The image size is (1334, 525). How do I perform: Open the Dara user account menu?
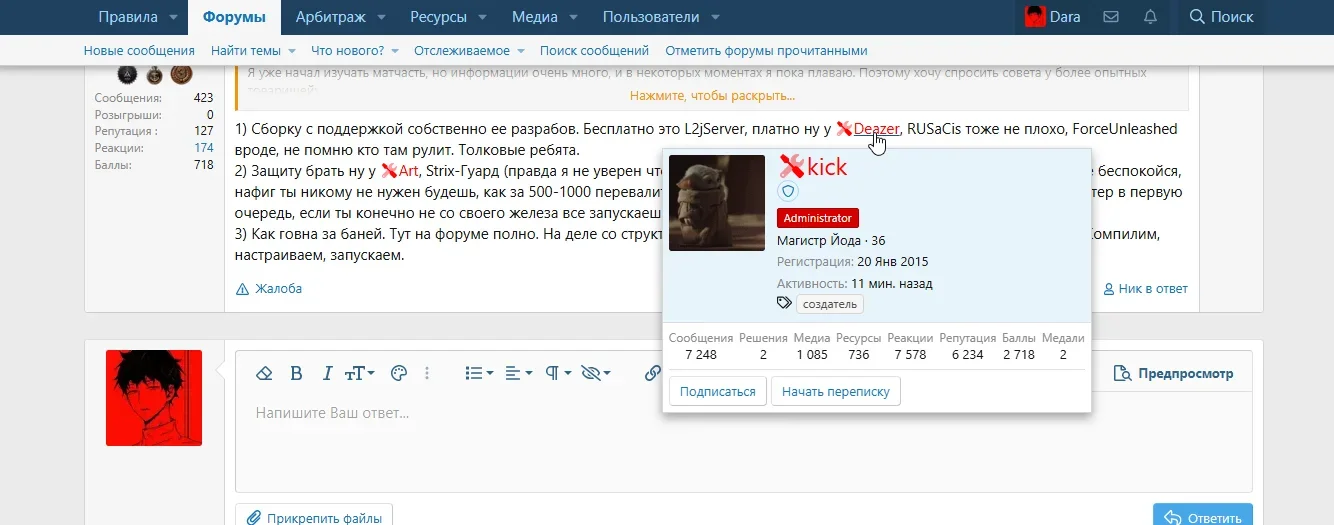pyautogui.click(x=1052, y=17)
